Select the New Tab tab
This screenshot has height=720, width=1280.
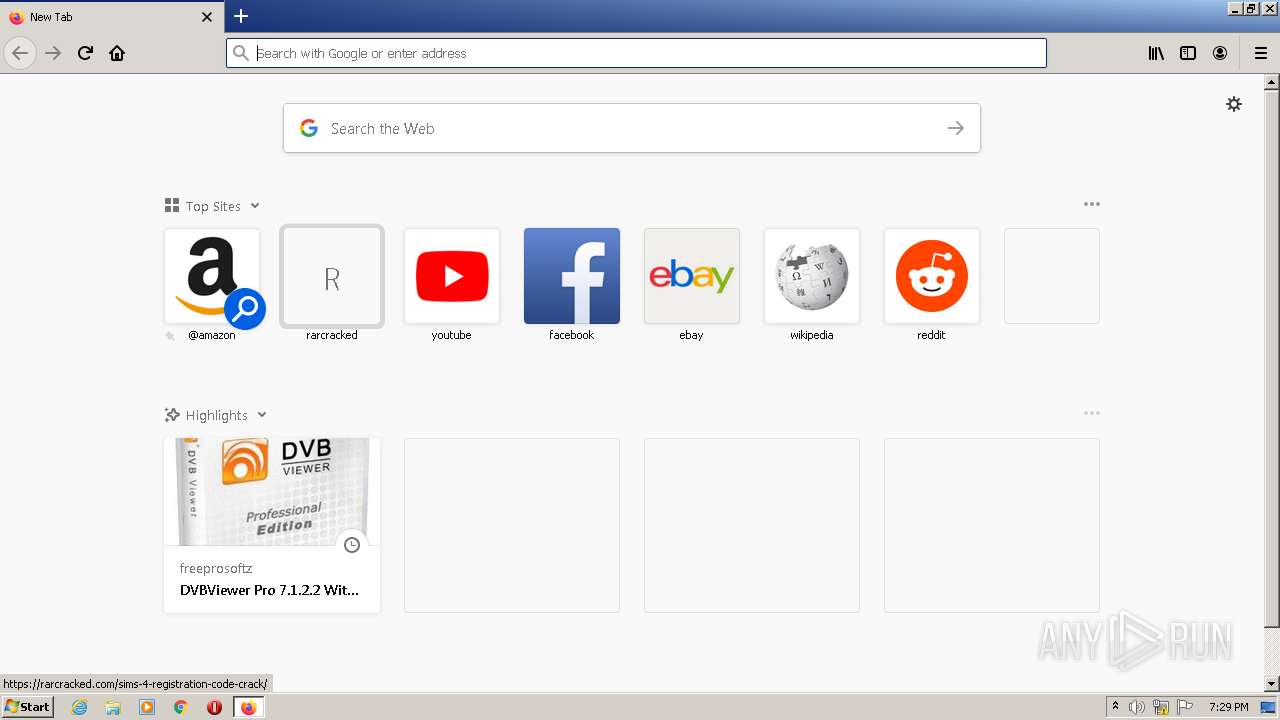pos(112,17)
